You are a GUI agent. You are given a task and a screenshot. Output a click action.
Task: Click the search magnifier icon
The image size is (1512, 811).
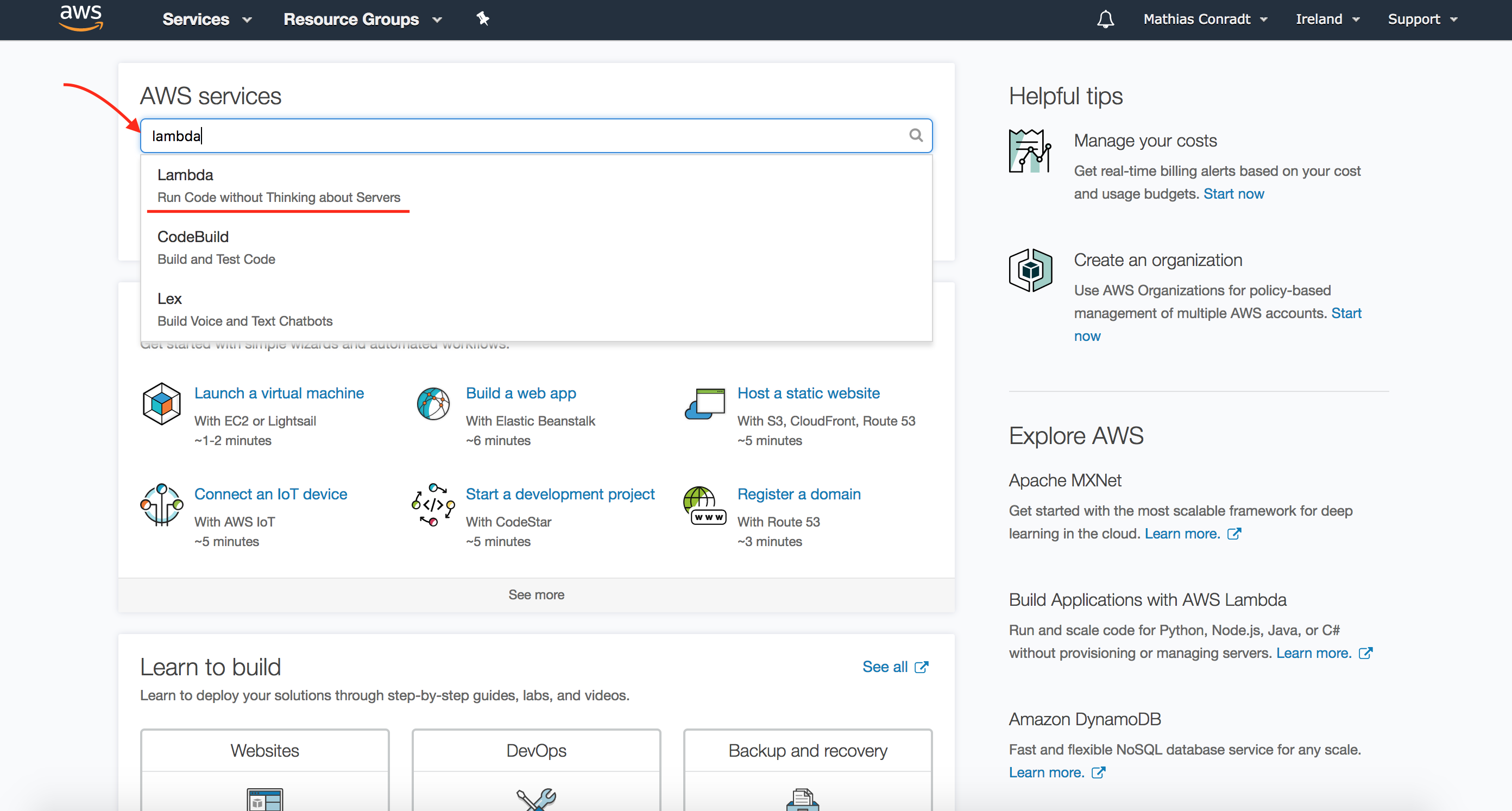[916, 136]
